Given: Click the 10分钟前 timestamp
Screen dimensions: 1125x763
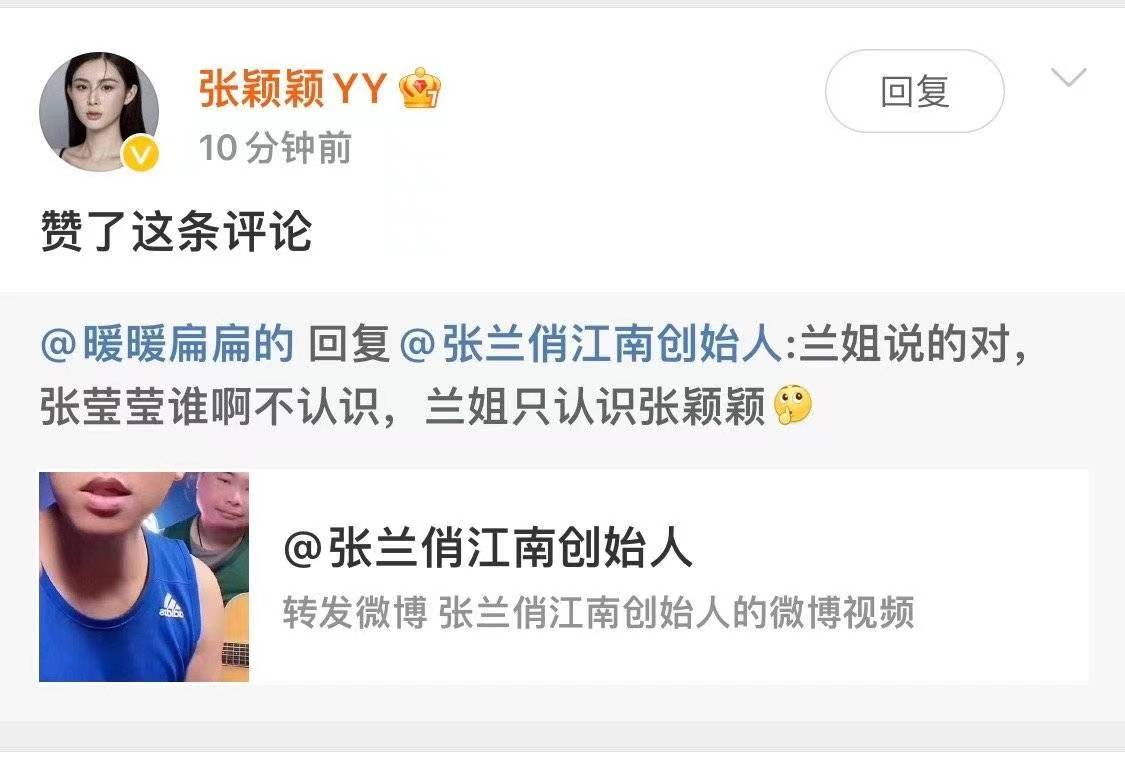Looking at the screenshot, I should 276,148.
